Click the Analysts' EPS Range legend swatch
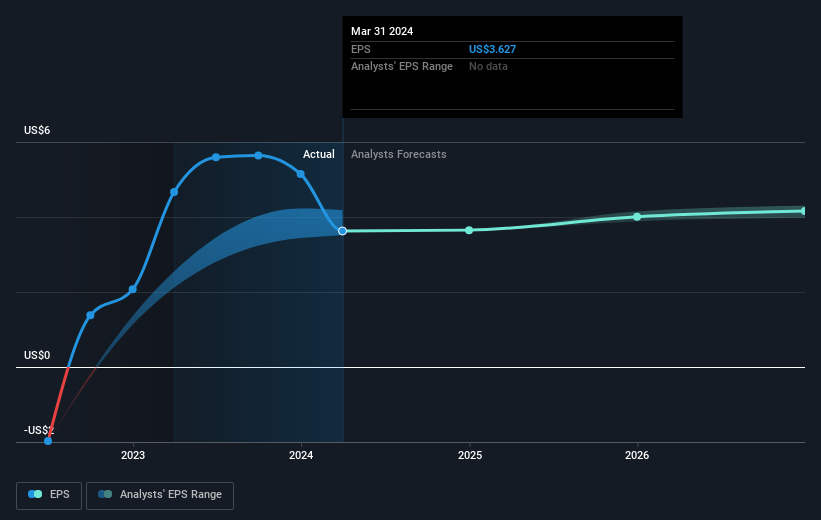821x520 pixels. [105, 494]
